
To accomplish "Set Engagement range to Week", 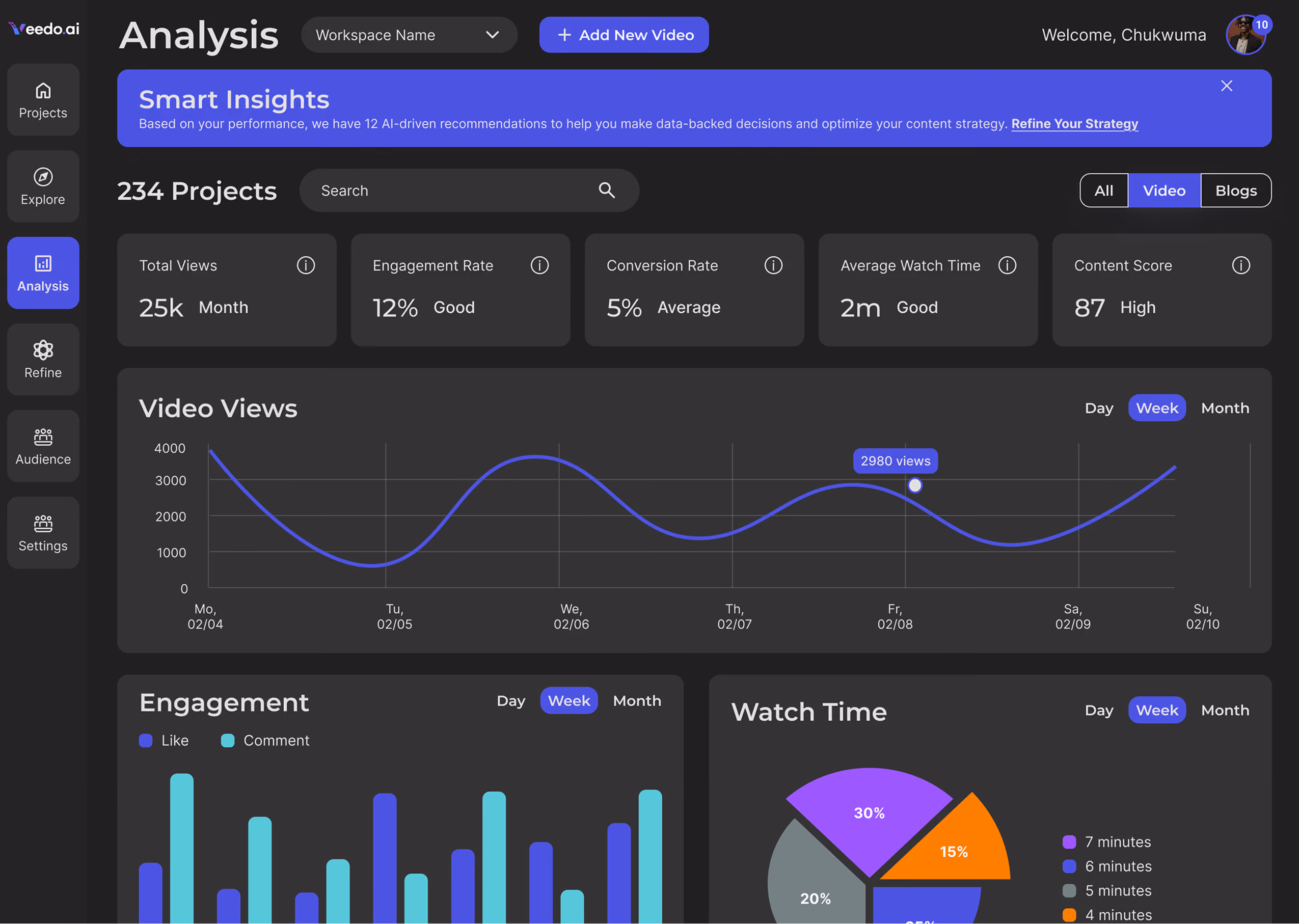I will (569, 700).
